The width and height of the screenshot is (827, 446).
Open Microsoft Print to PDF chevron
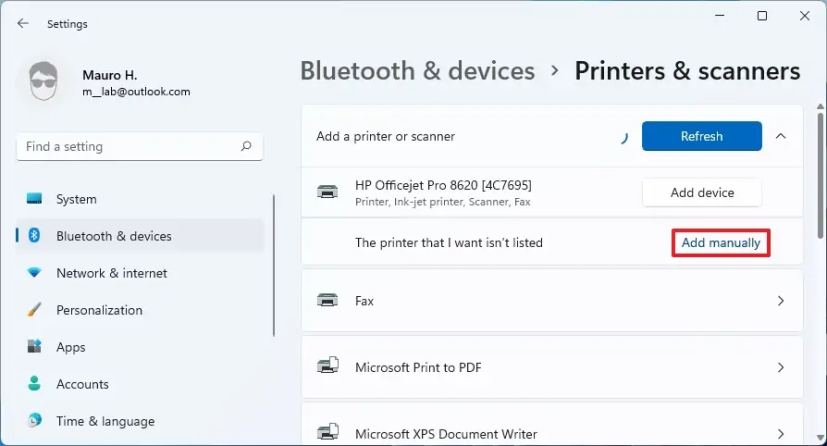(781, 367)
